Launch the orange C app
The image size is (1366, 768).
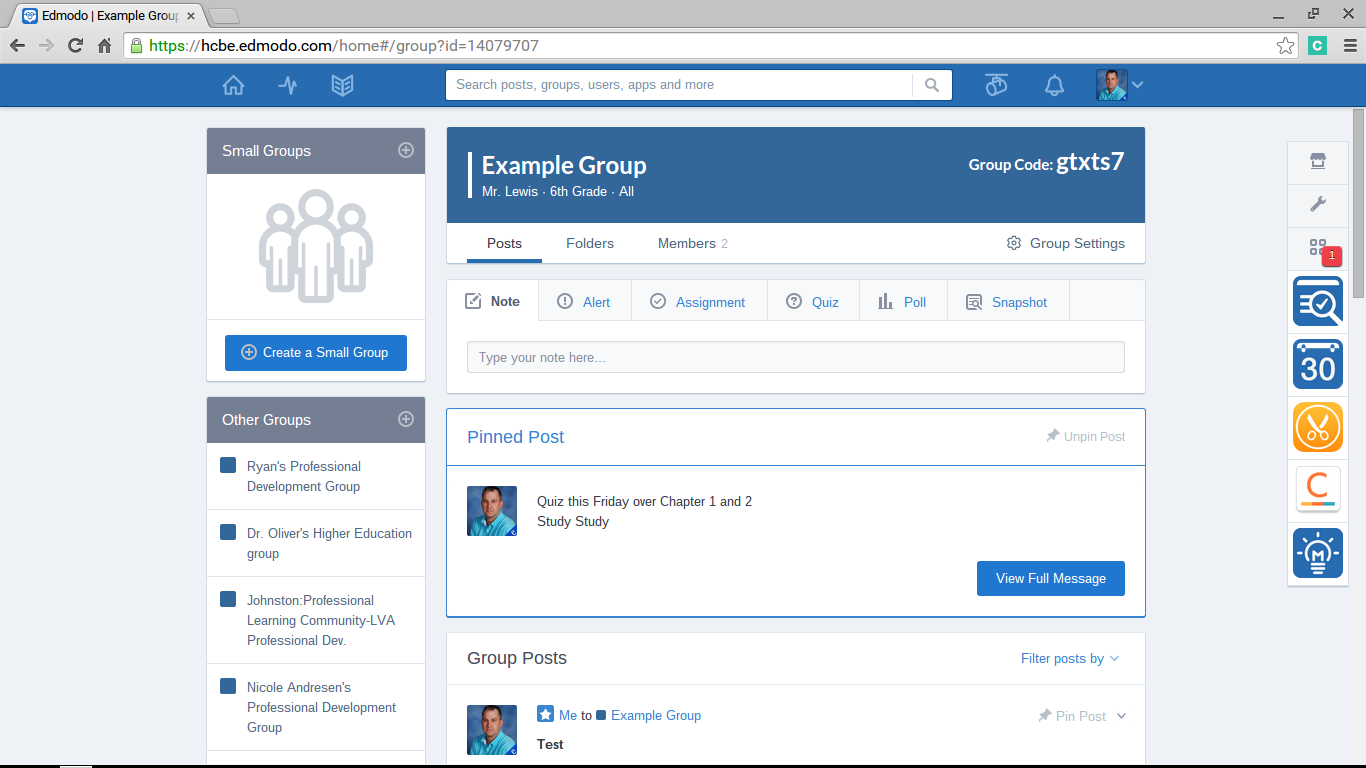click(x=1318, y=490)
